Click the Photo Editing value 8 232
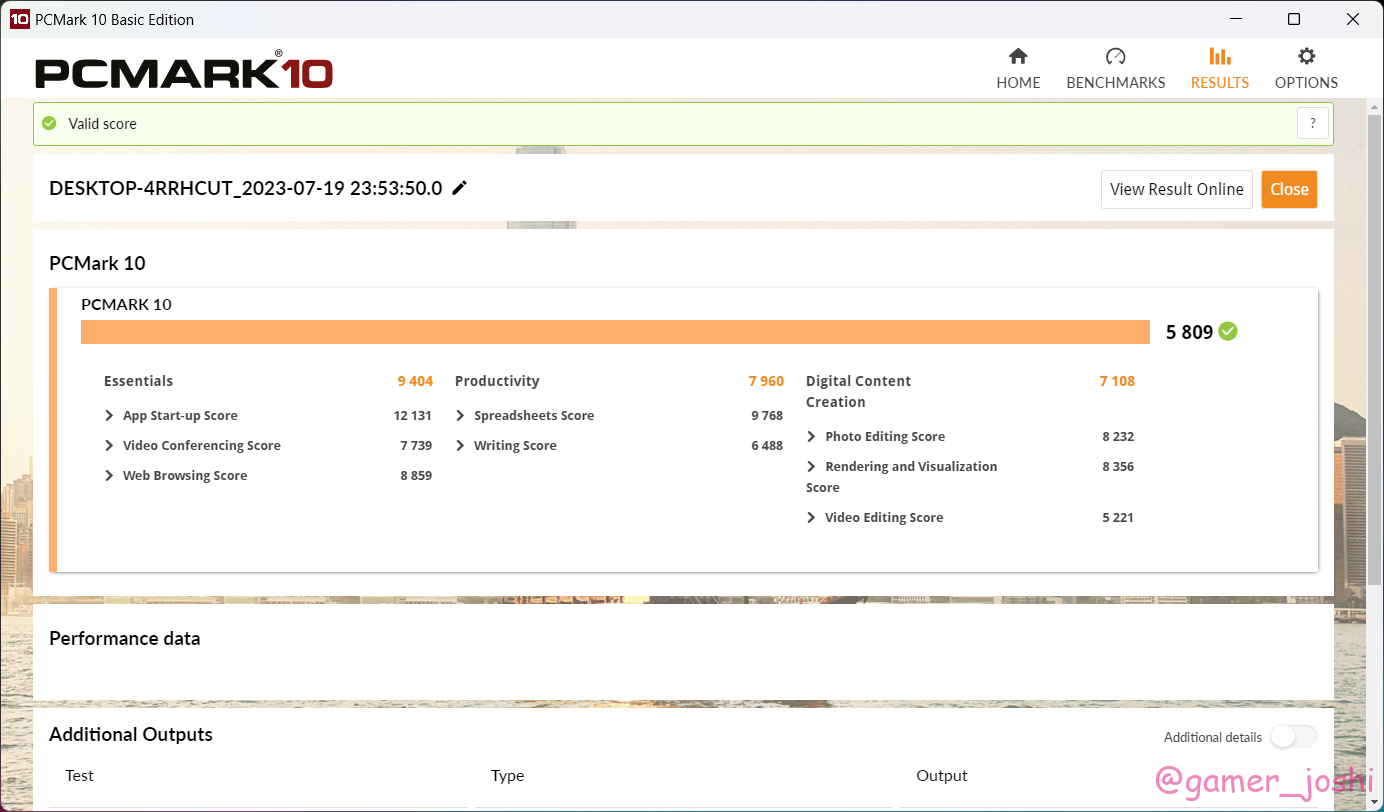 pos(1118,437)
